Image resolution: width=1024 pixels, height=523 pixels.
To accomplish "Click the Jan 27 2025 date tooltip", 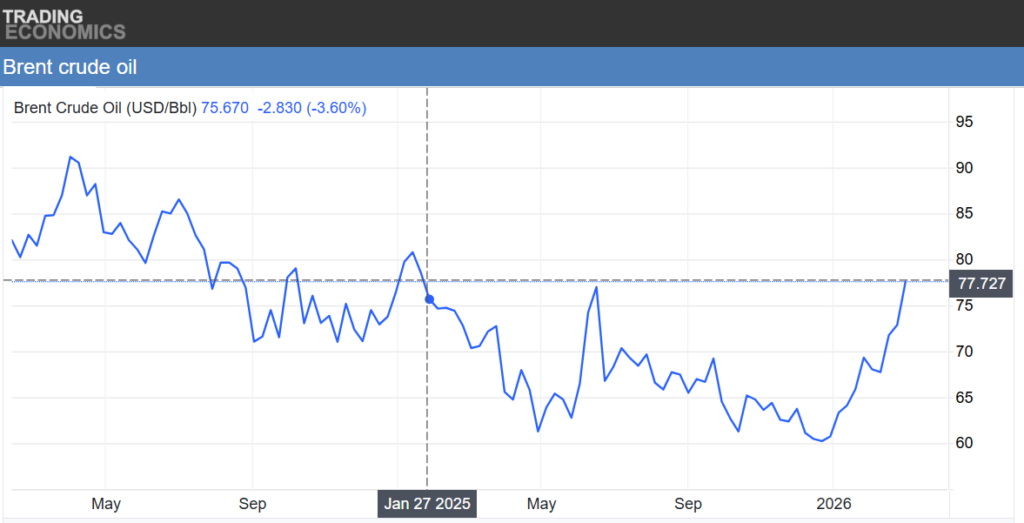I will [x=427, y=504].
